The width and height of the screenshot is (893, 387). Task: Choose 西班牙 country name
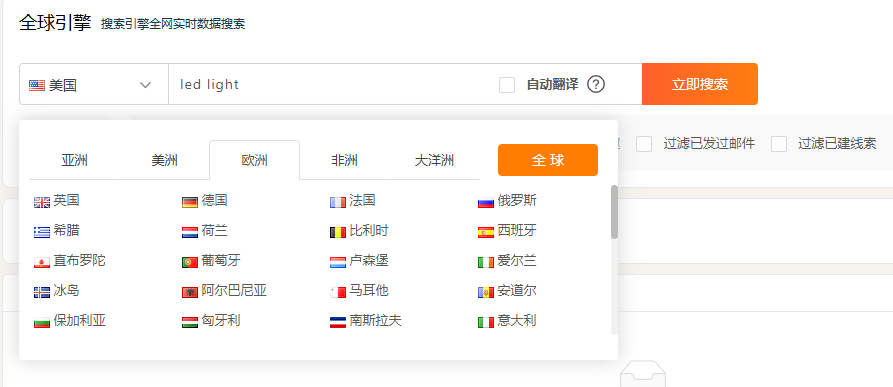click(517, 230)
